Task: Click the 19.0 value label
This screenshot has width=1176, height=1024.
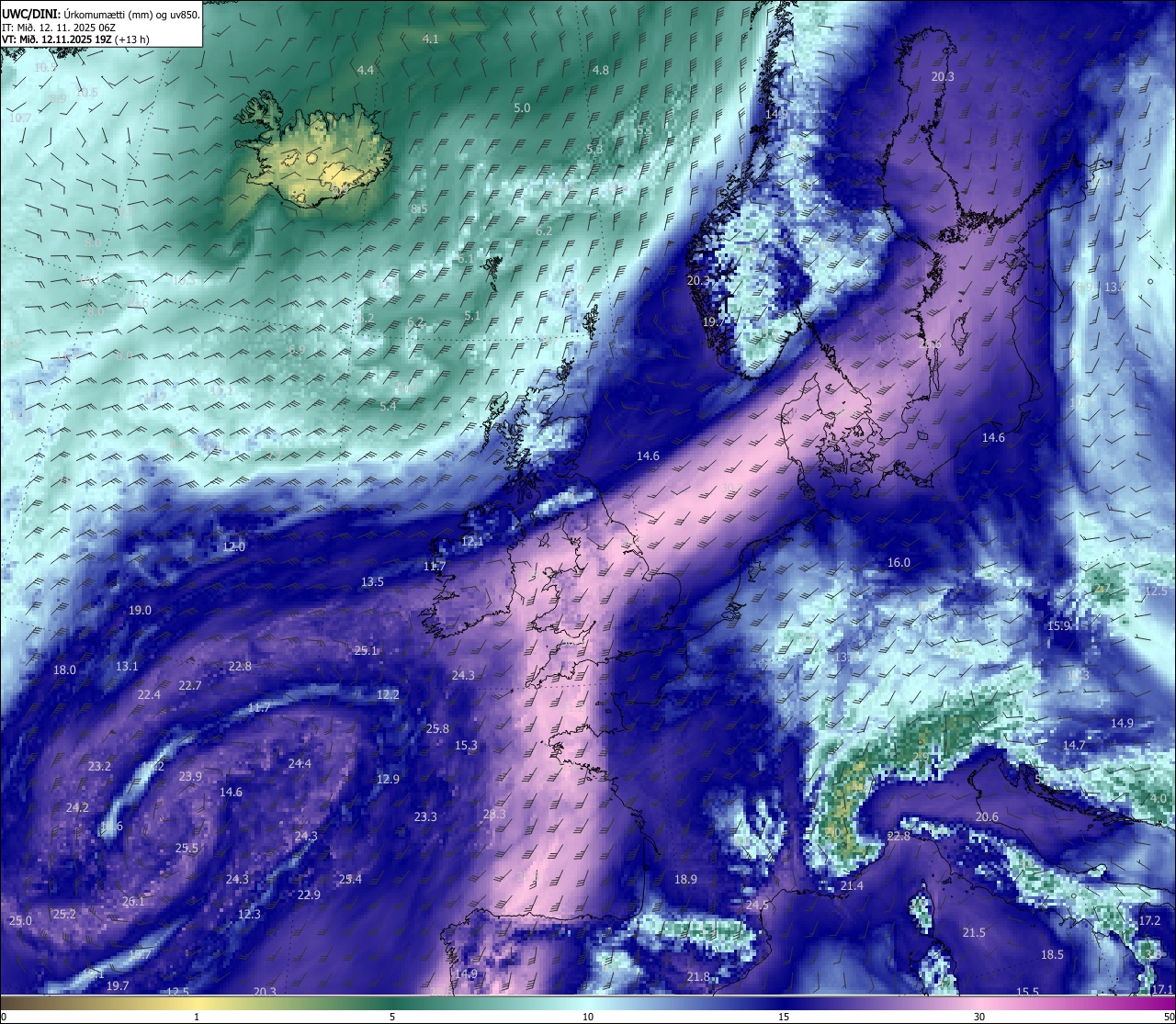Action: point(140,610)
